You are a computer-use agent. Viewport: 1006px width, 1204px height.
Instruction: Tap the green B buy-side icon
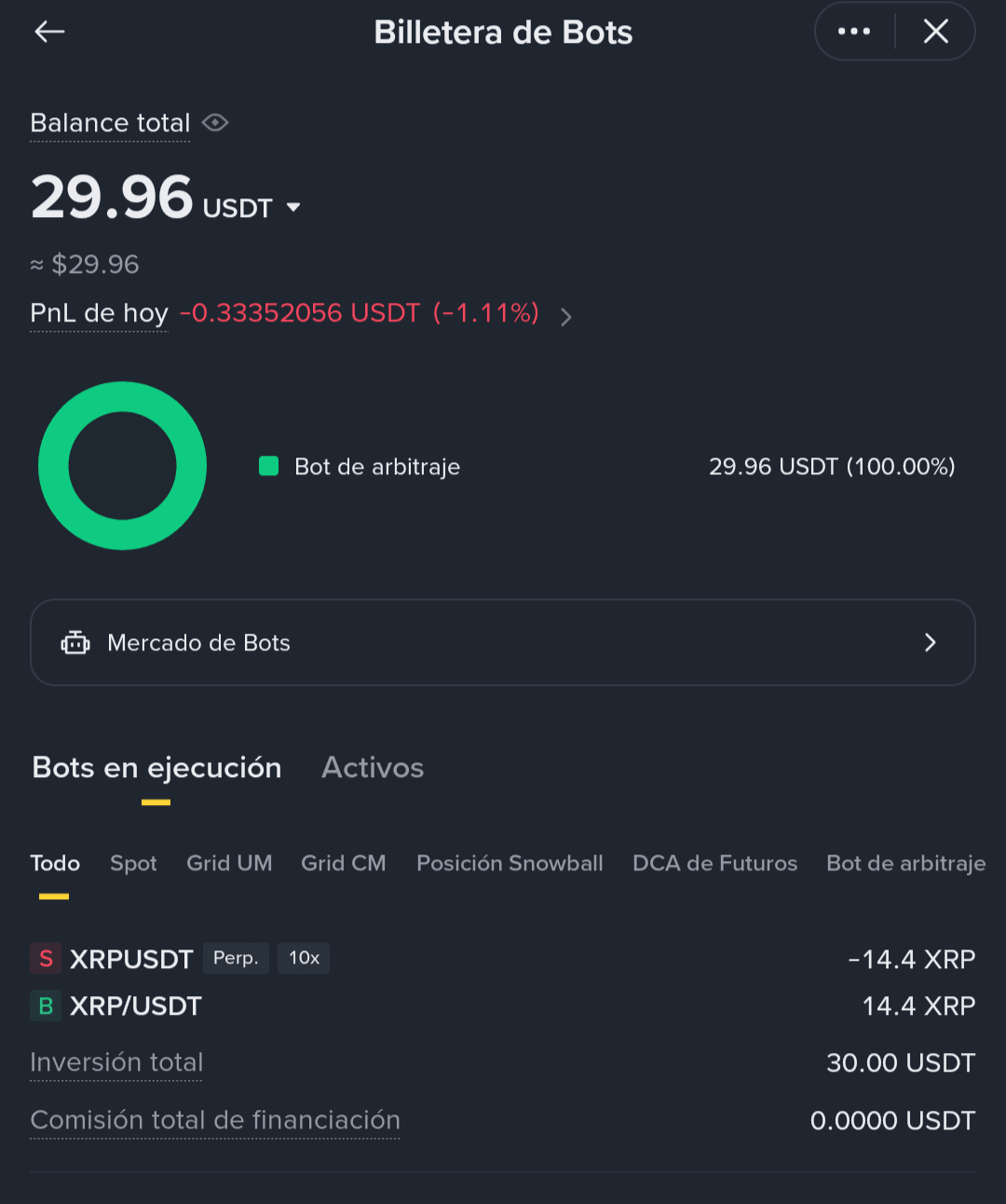pos(46,1006)
